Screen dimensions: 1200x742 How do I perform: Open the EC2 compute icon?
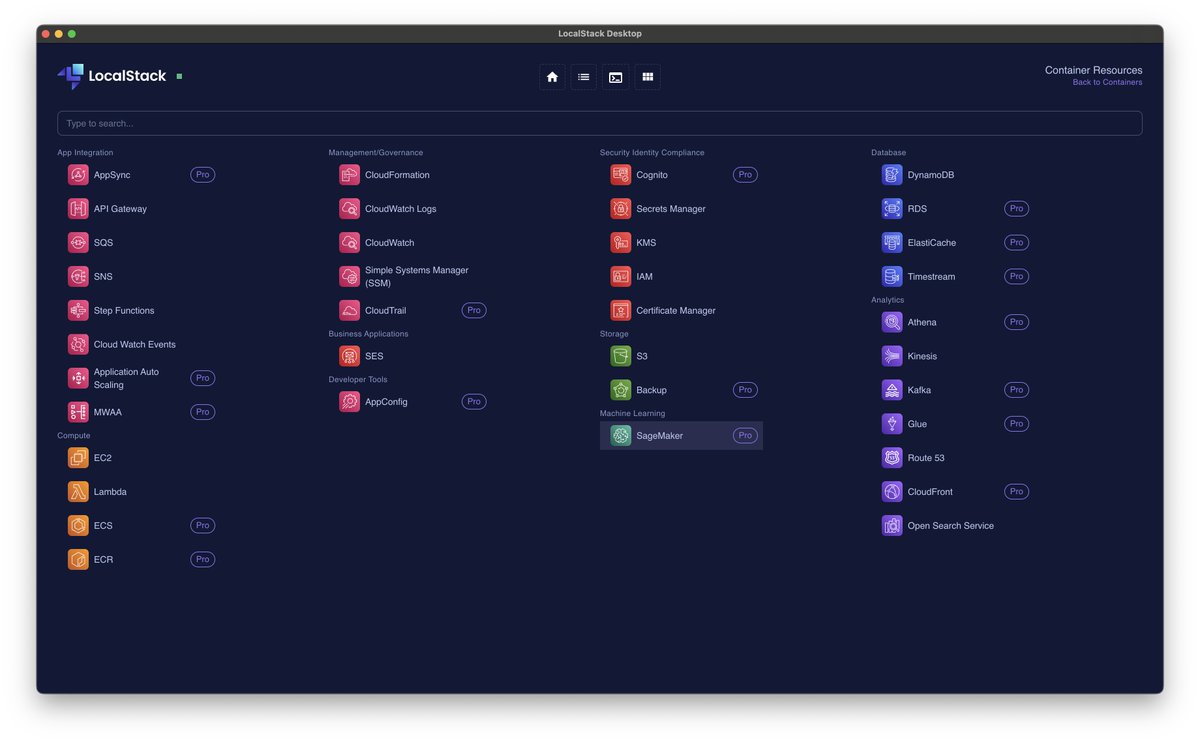pyautogui.click(x=78, y=458)
